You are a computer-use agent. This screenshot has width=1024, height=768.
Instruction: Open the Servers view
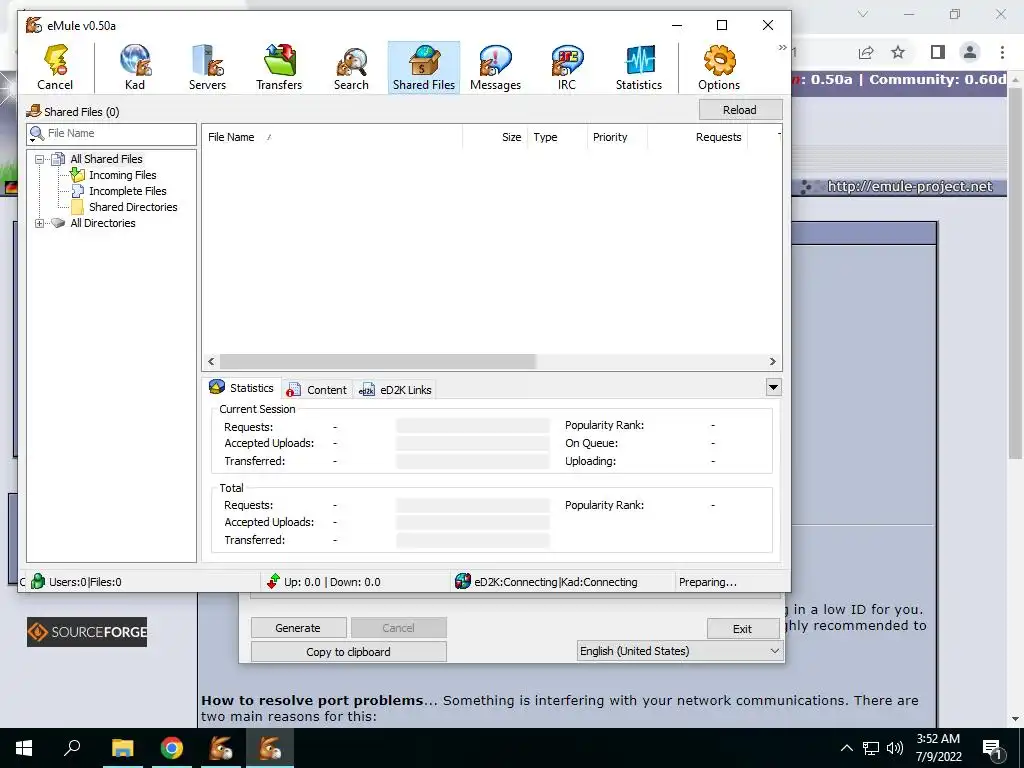(207, 67)
